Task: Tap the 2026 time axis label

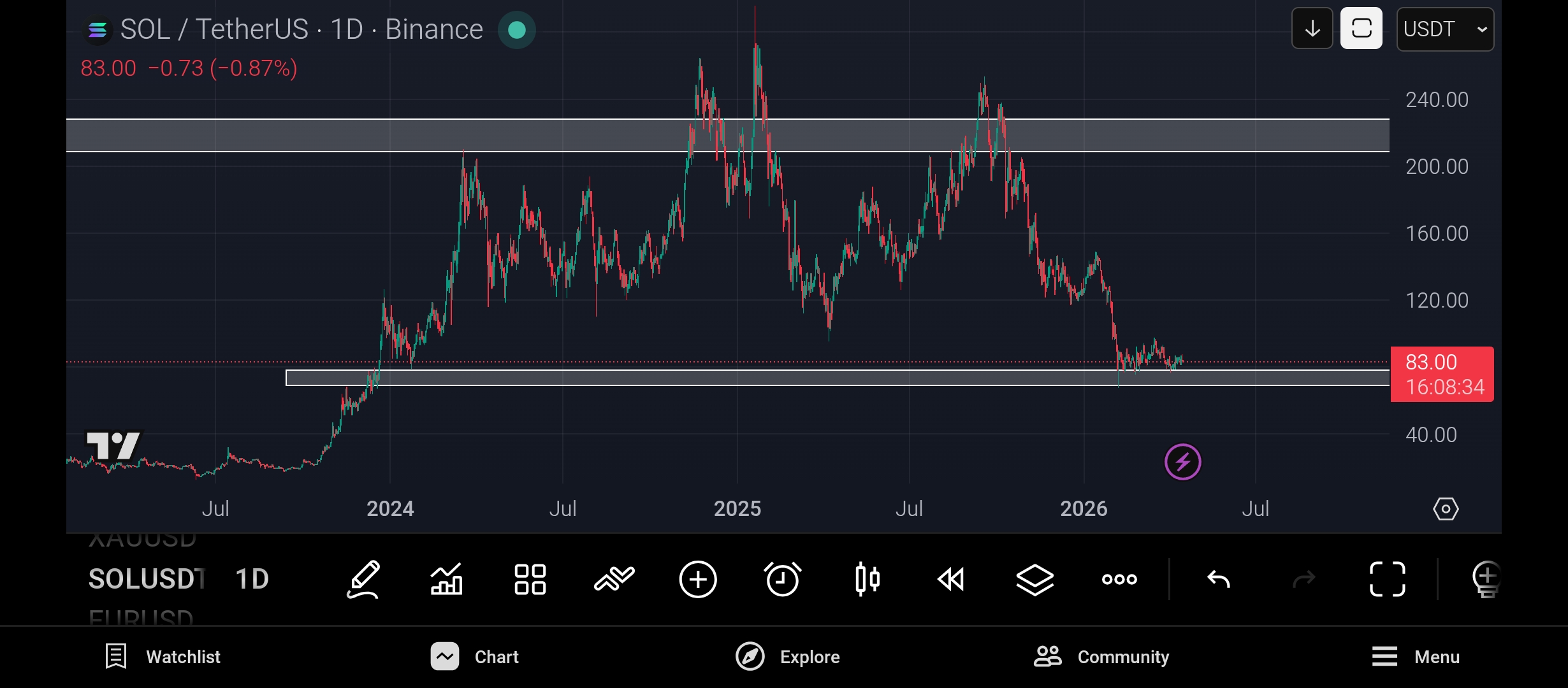Action: tap(1084, 509)
